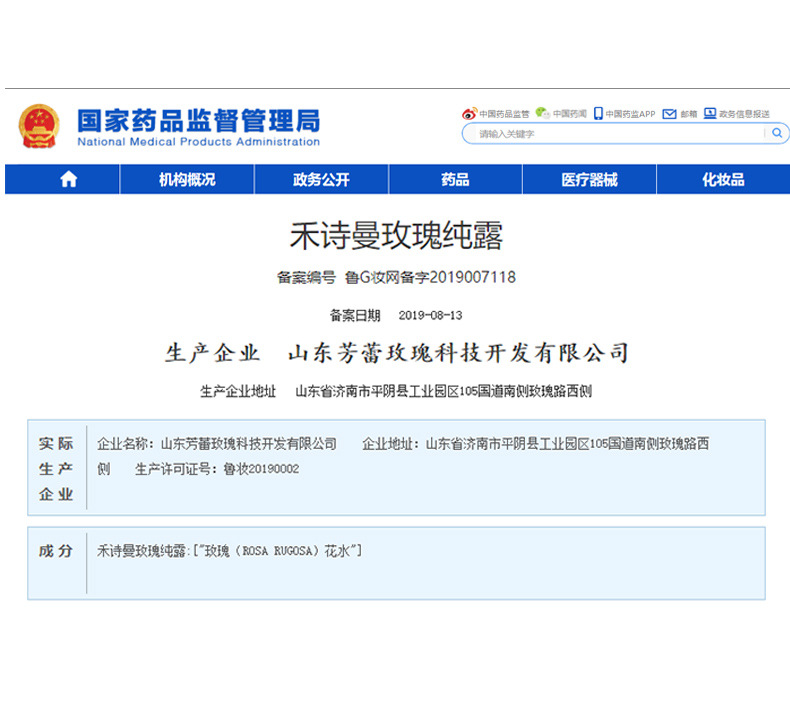Open the 药品 menu
Viewport: 790px width, 715px height.
[x=455, y=179]
